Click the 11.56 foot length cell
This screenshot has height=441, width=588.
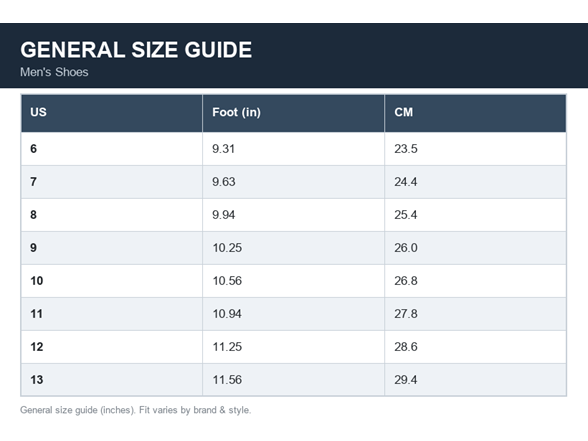[x=293, y=380]
